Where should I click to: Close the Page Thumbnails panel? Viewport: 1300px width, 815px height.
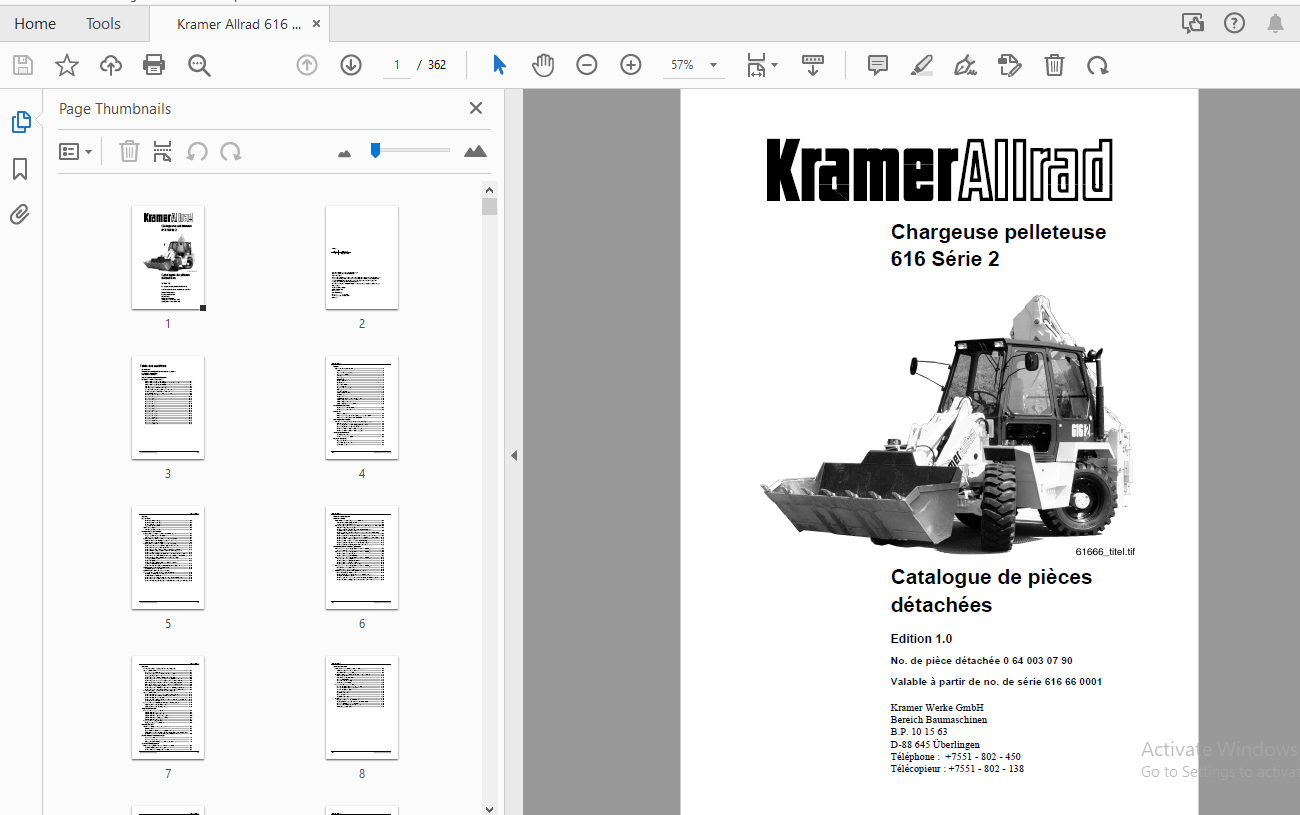tap(476, 108)
